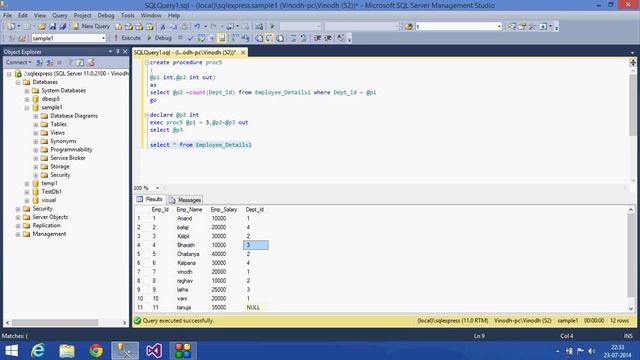640x360 pixels.
Task: Click the Disconnect icon in Object Explorer toolbar
Action: tap(49, 62)
